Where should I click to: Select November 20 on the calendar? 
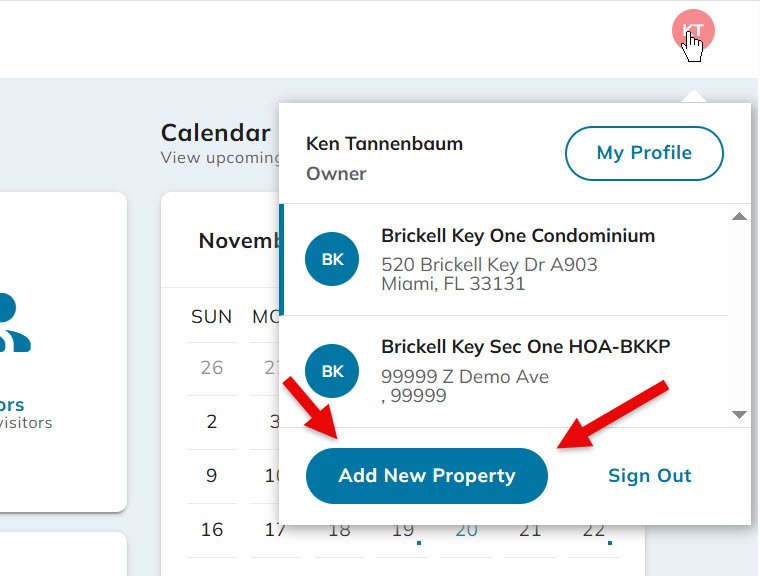click(x=466, y=529)
